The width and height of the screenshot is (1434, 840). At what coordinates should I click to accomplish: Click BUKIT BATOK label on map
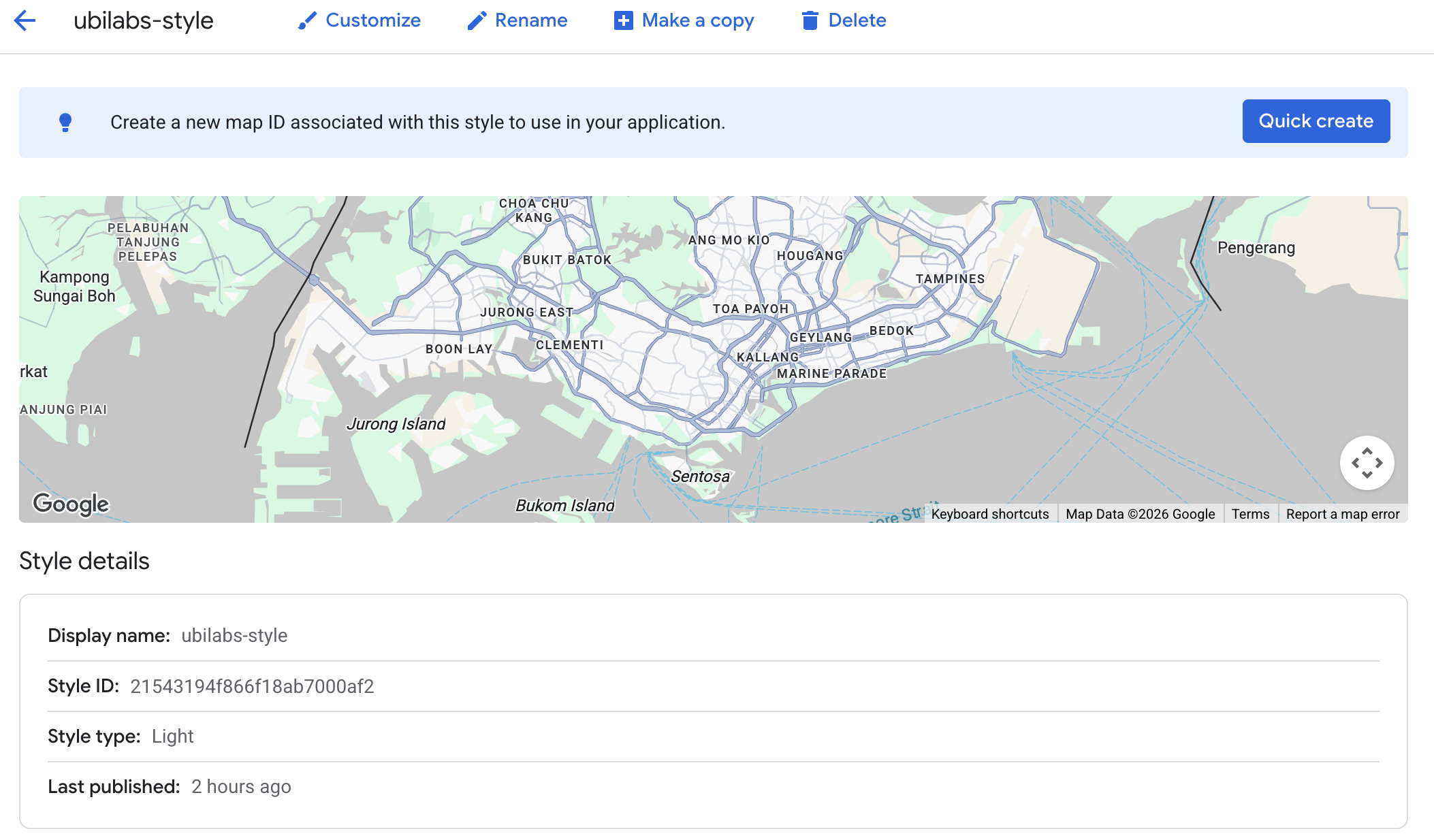(x=567, y=260)
